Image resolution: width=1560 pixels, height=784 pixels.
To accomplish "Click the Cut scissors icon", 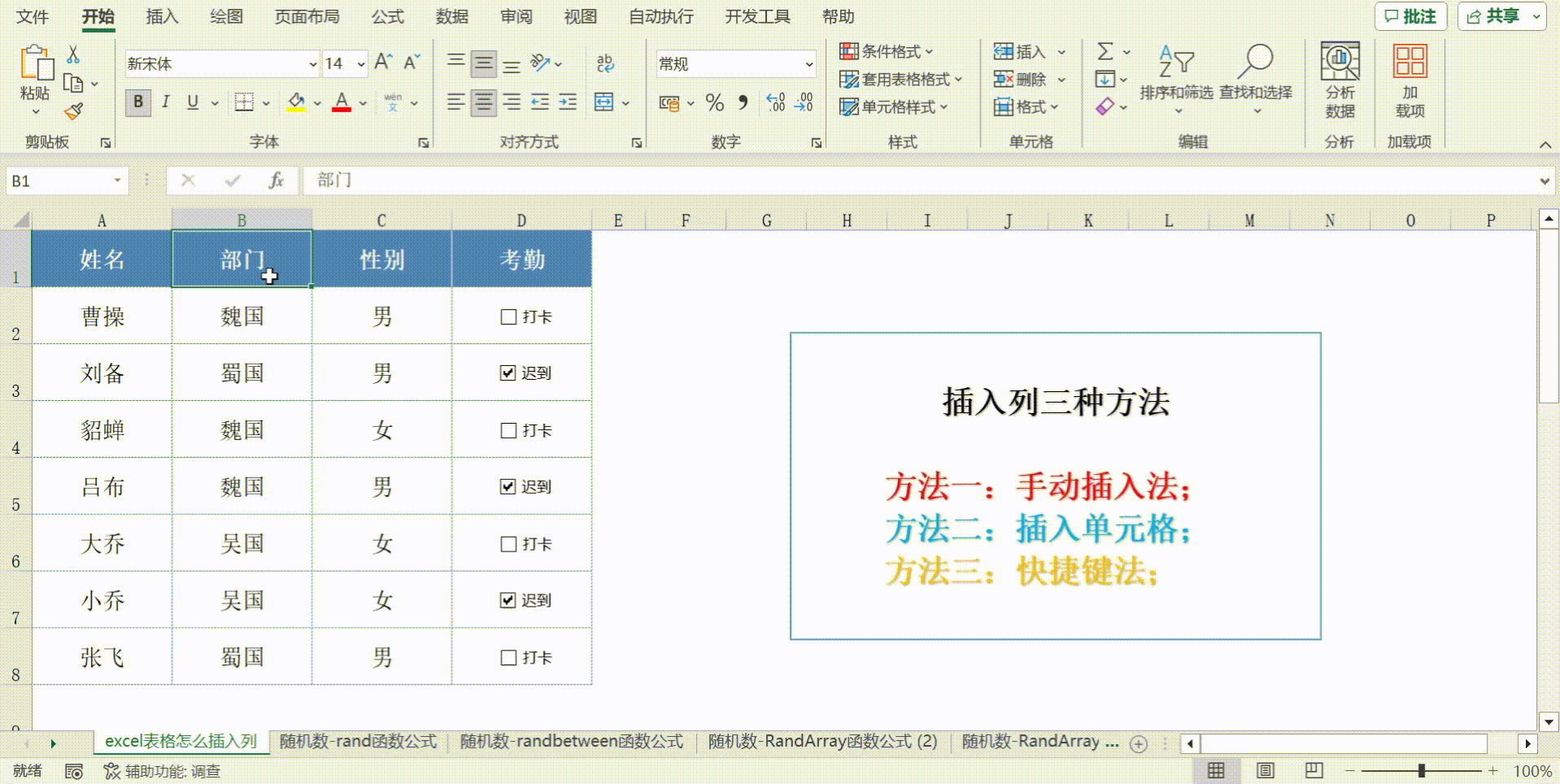I will pyautogui.click(x=73, y=54).
